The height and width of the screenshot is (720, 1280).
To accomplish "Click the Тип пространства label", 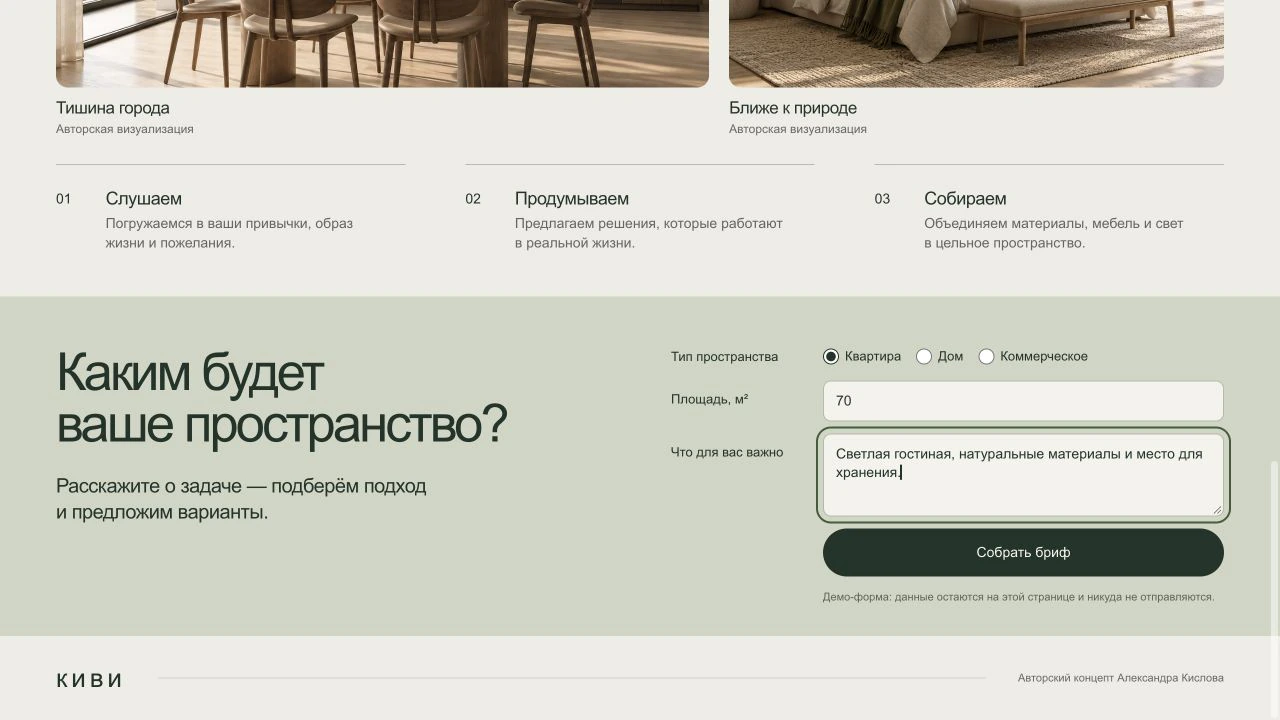I will point(724,357).
